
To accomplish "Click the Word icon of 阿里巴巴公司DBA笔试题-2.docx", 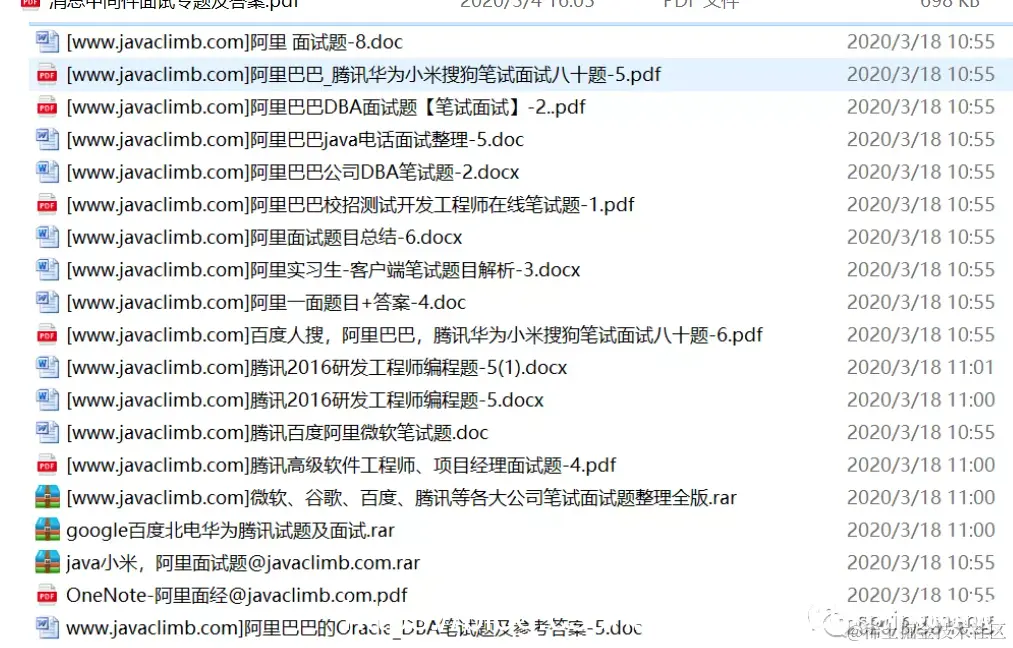I will click(47, 172).
